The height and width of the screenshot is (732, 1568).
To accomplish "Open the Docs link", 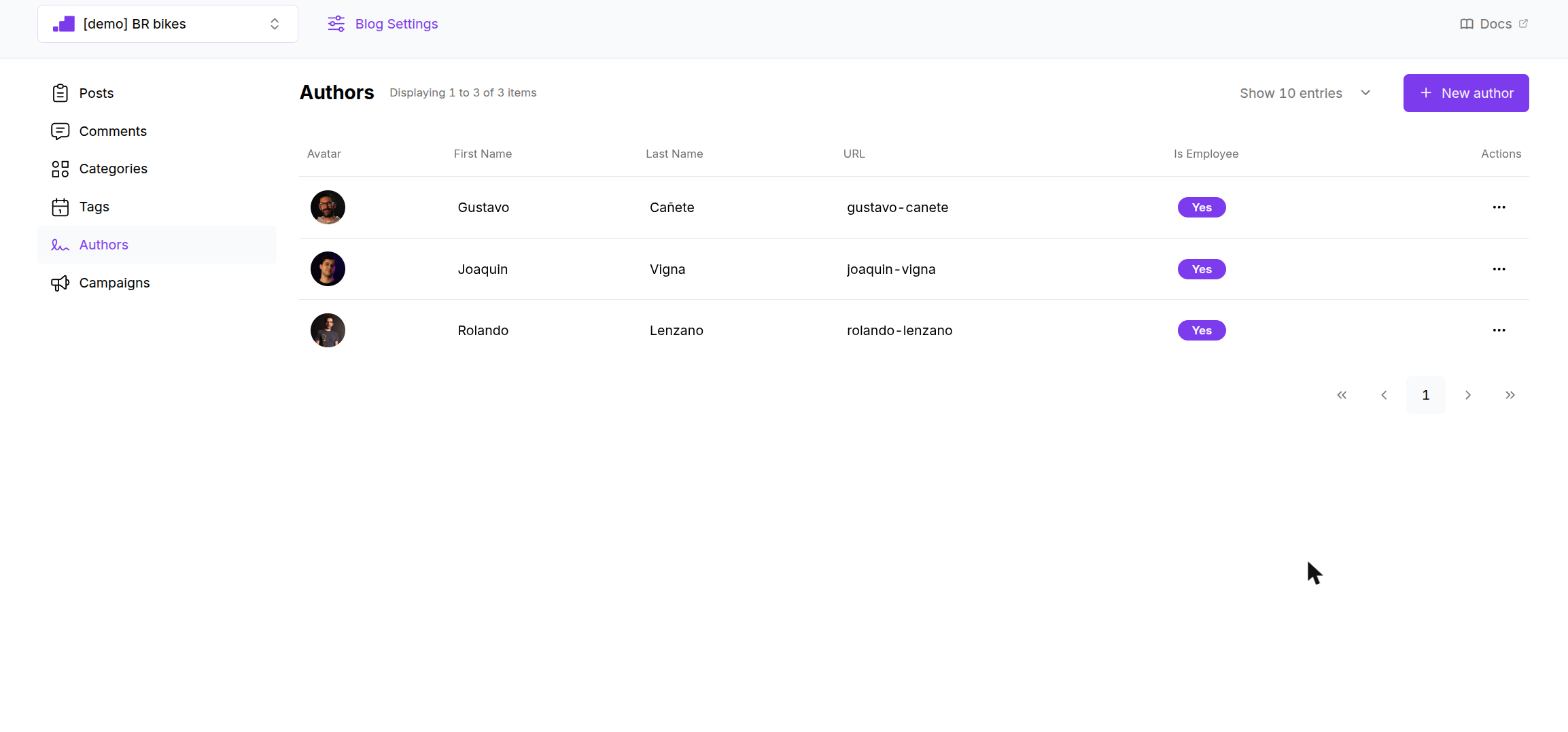I will click(x=1494, y=24).
